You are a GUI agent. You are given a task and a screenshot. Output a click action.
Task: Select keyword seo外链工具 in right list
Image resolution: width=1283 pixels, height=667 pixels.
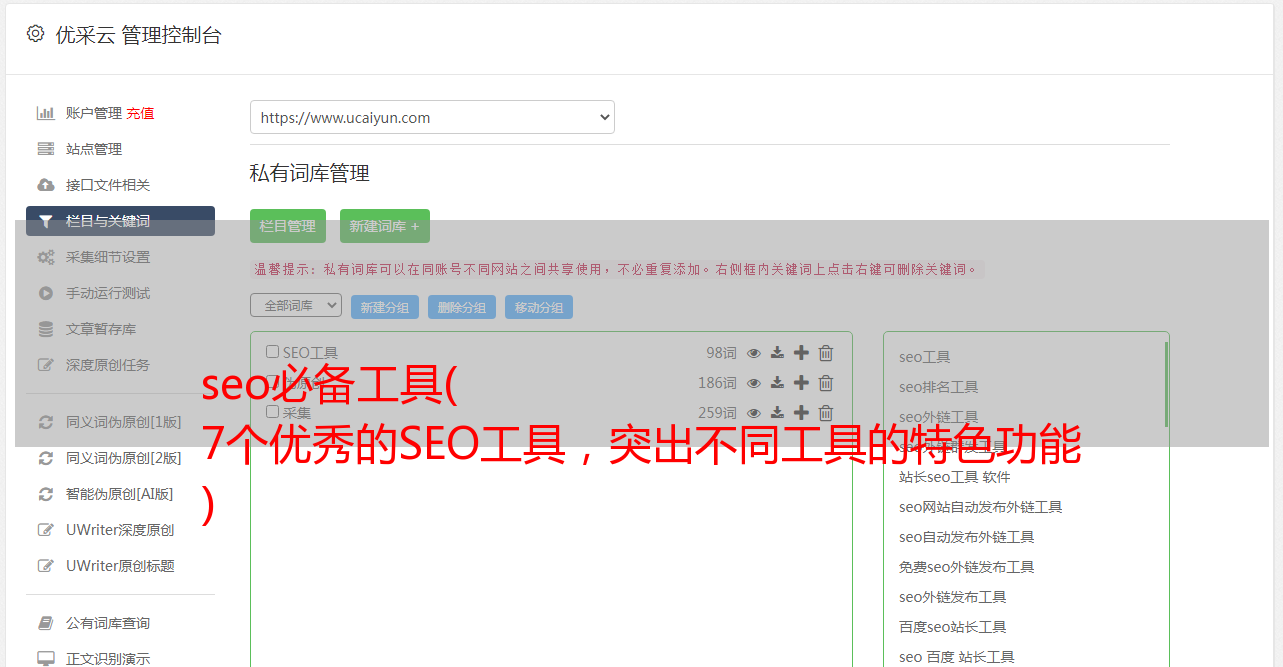[939, 417]
